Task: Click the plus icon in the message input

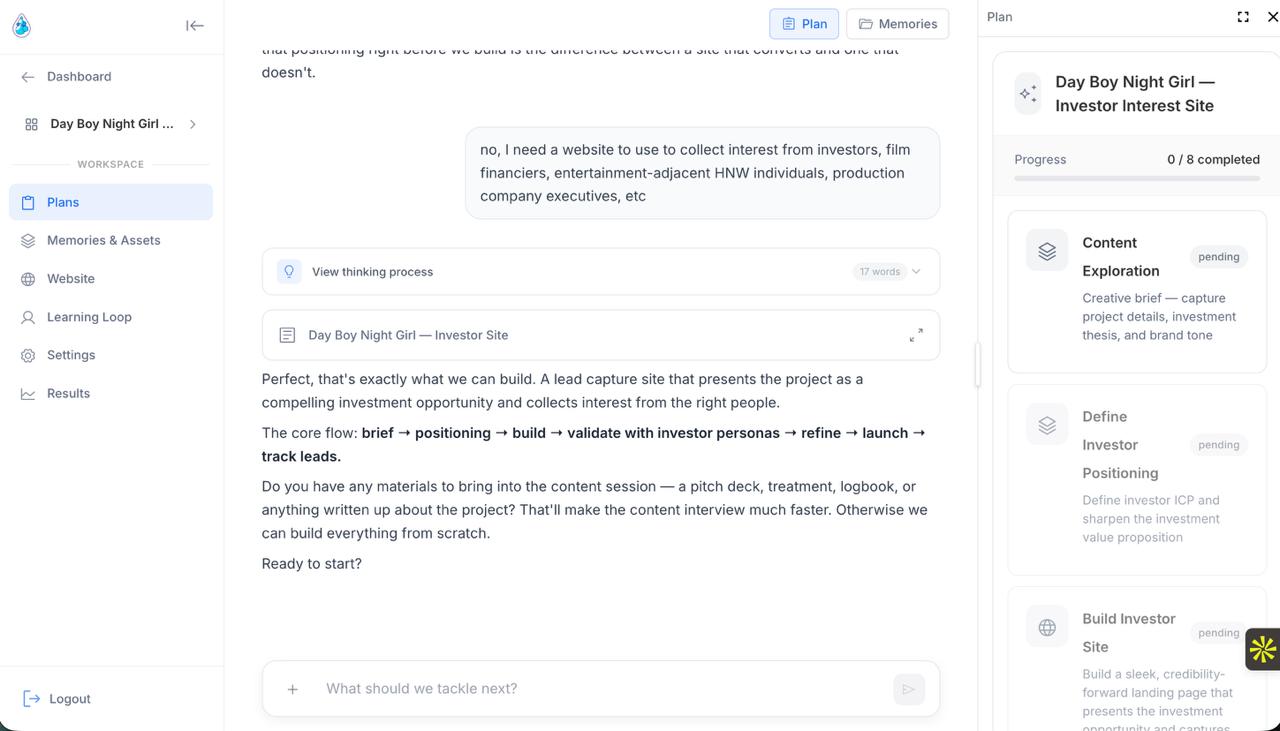Action: [x=292, y=689]
